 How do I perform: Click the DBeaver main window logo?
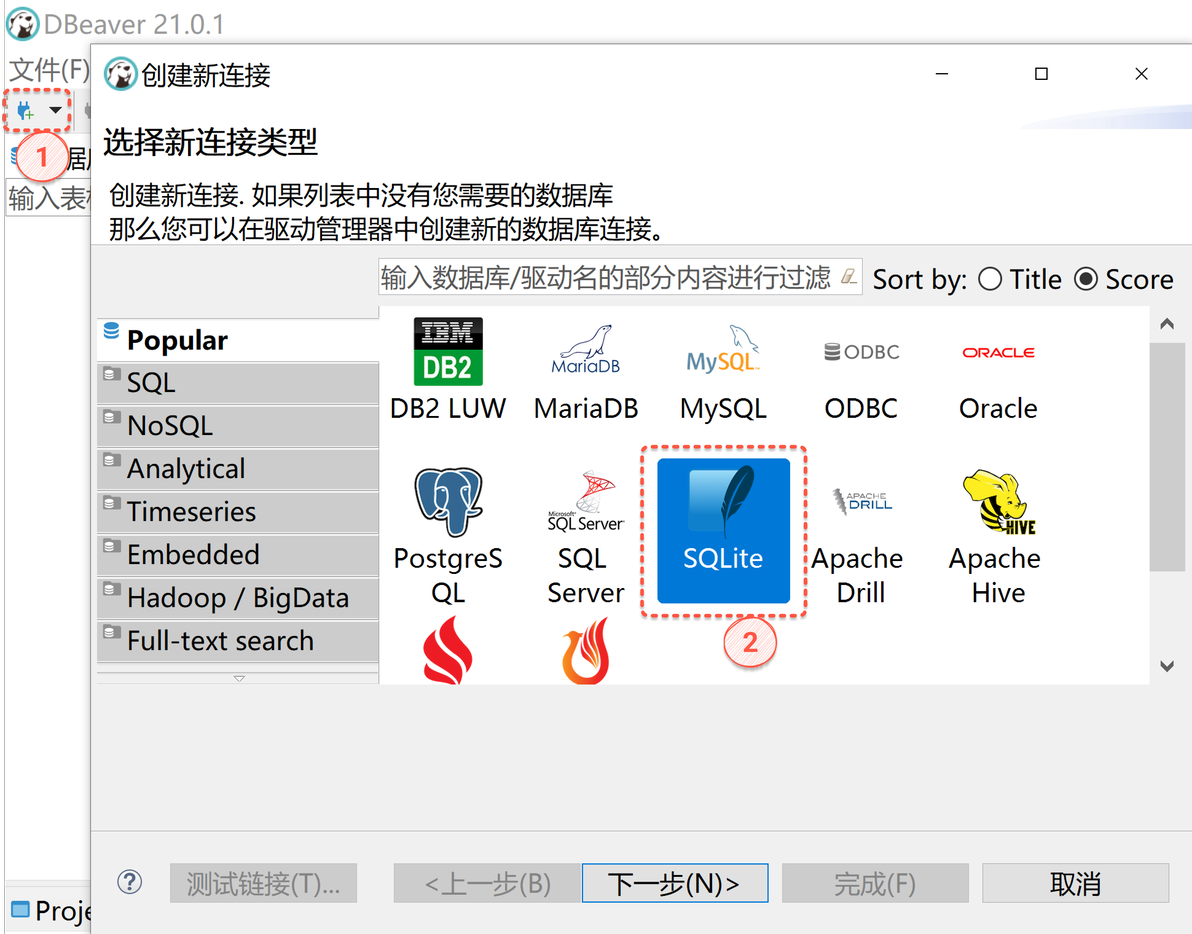pyautogui.click(x=23, y=24)
